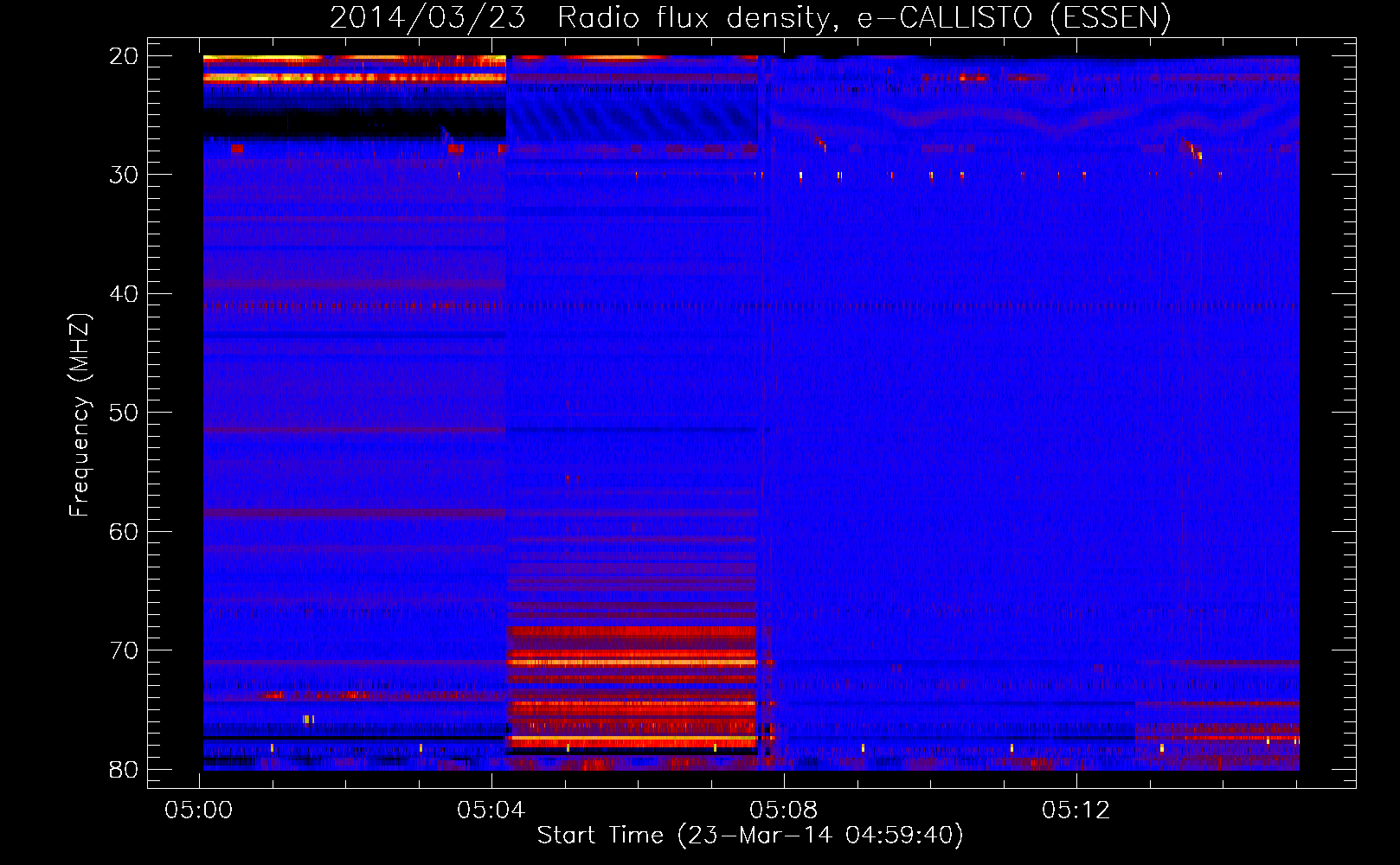Click the '05:04' time tick label
The width and height of the screenshot is (1400, 865).
click(492, 811)
